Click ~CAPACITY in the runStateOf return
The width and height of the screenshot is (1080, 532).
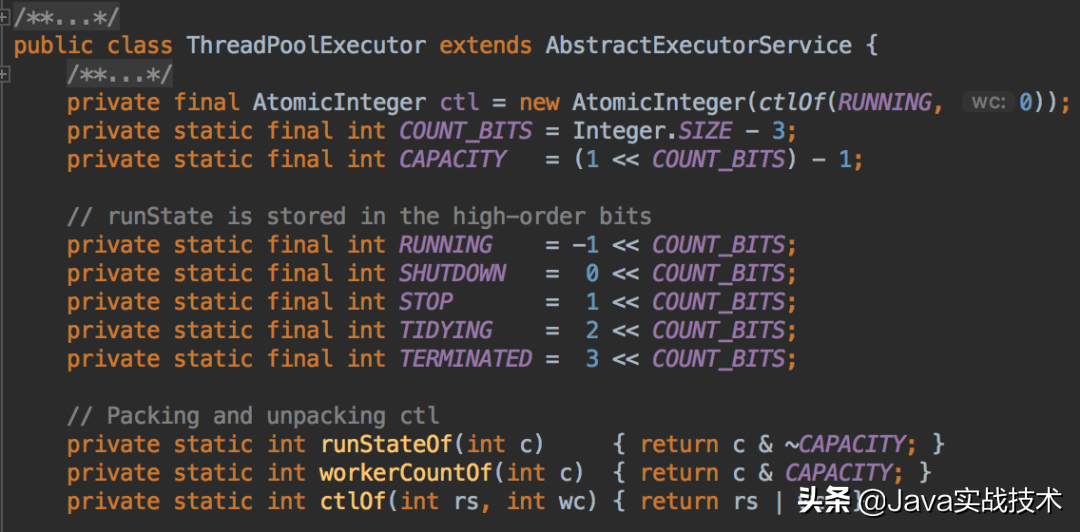coord(844,444)
